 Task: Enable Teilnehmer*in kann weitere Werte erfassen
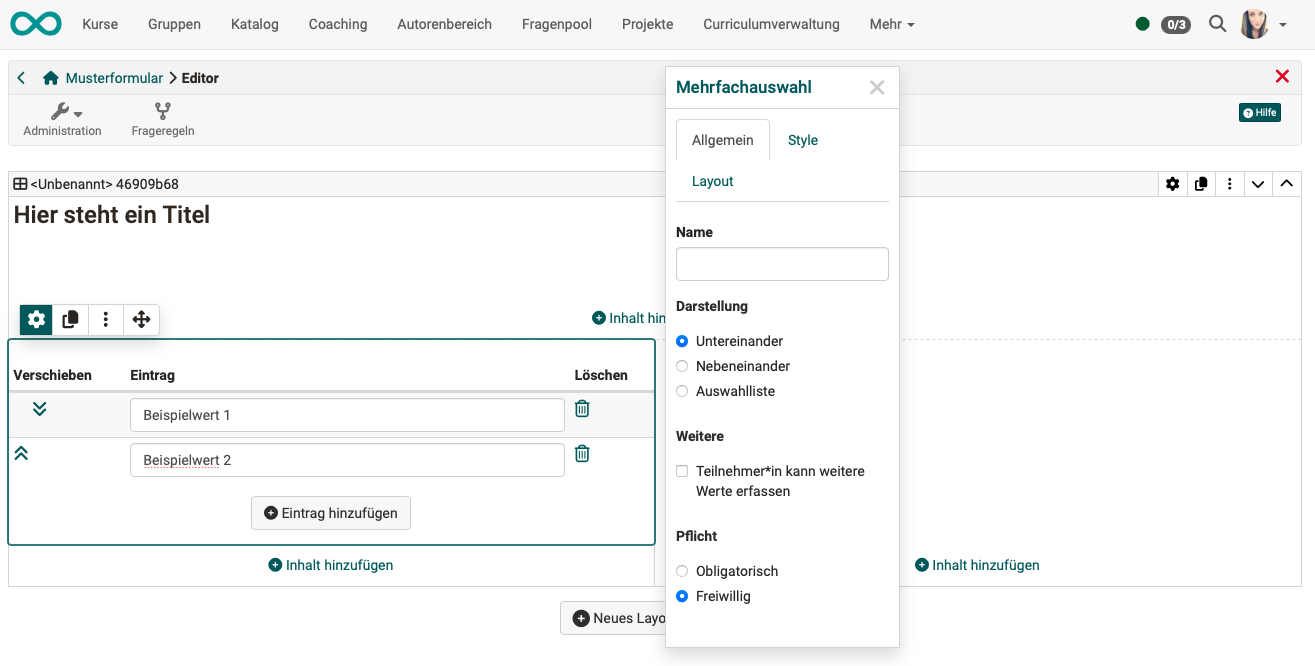682,471
